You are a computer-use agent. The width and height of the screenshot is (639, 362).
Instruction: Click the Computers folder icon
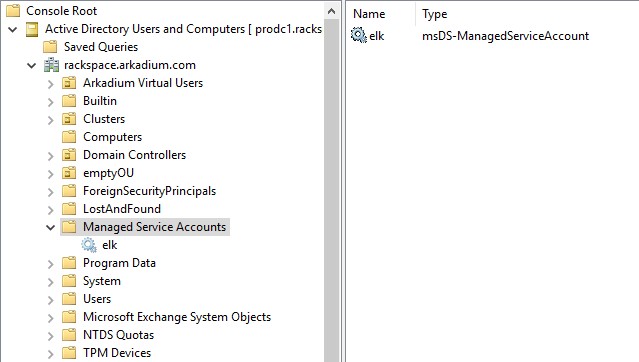pyautogui.click(x=69, y=137)
